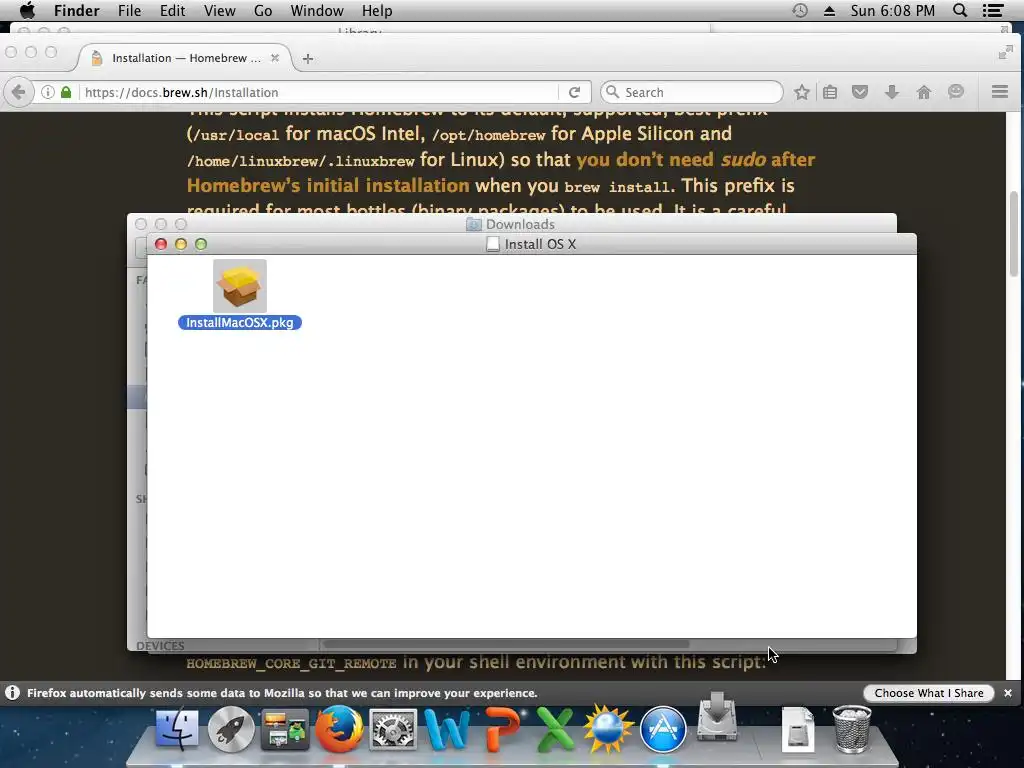Bookmark this page with the star icon
Image resolution: width=1024 pixels, height=768 pixels.
click(x=802, y=92)
